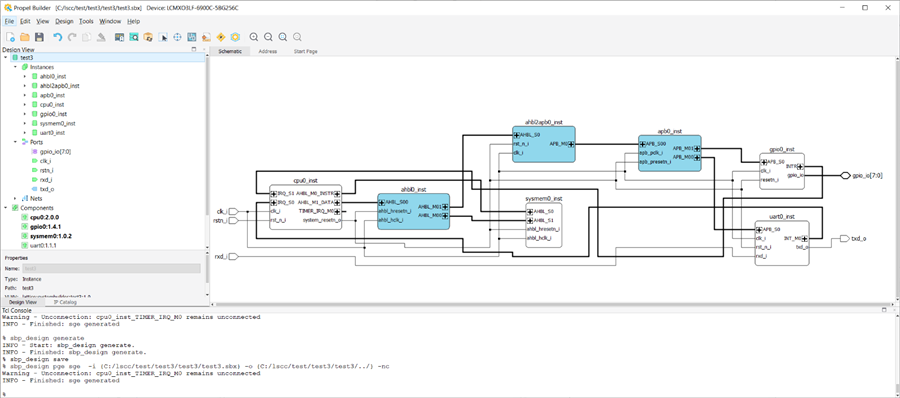Image resolution: width=900 pixels, height=398 pixels.
Task: Click the Tcl Console panel maximize icon
Action: tap(885, 310)
